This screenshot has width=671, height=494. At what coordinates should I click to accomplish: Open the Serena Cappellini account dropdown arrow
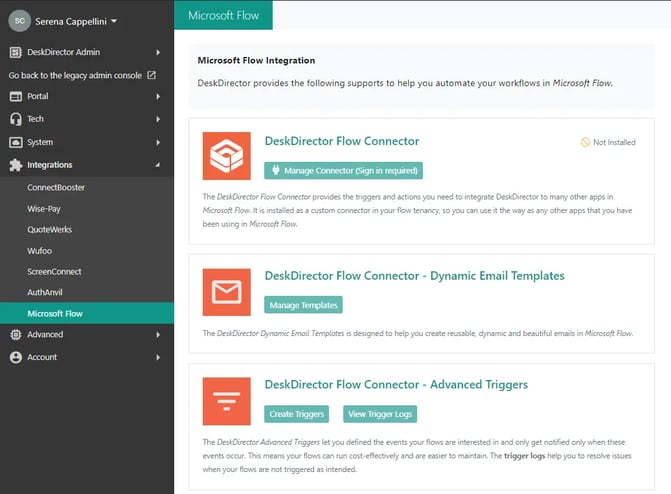tap(114, 21)
